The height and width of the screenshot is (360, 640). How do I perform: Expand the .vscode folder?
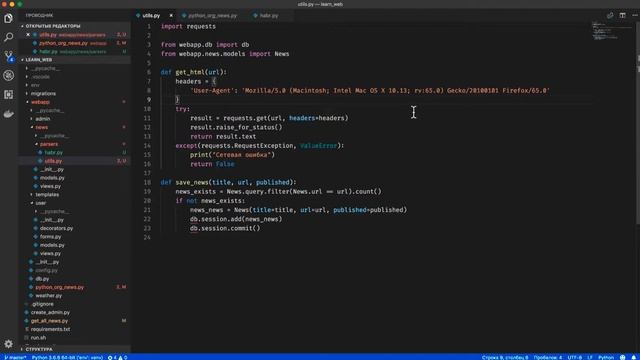pos(40,77)
